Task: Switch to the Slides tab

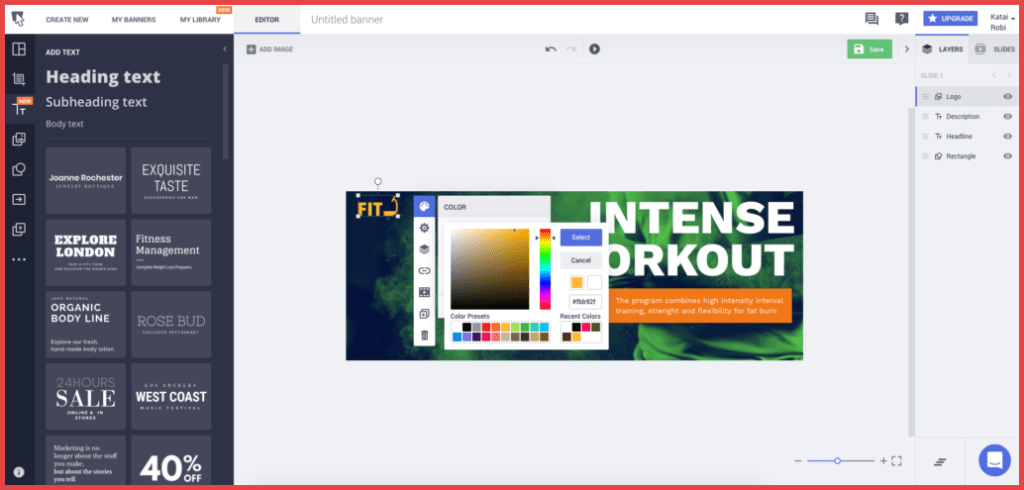Action: [995, 49]
